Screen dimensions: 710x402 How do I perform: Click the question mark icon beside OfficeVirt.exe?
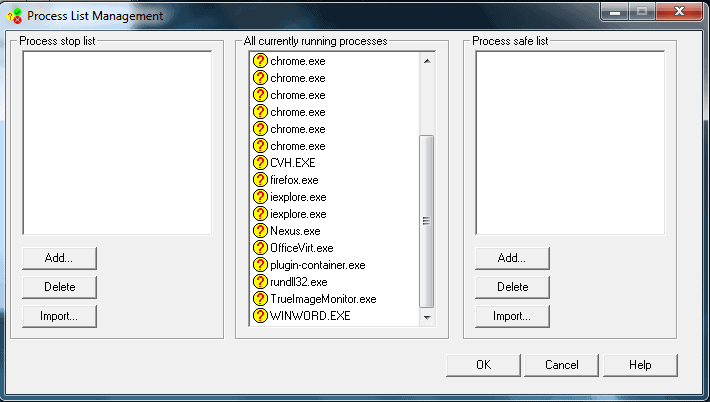(x=260, y=248)
